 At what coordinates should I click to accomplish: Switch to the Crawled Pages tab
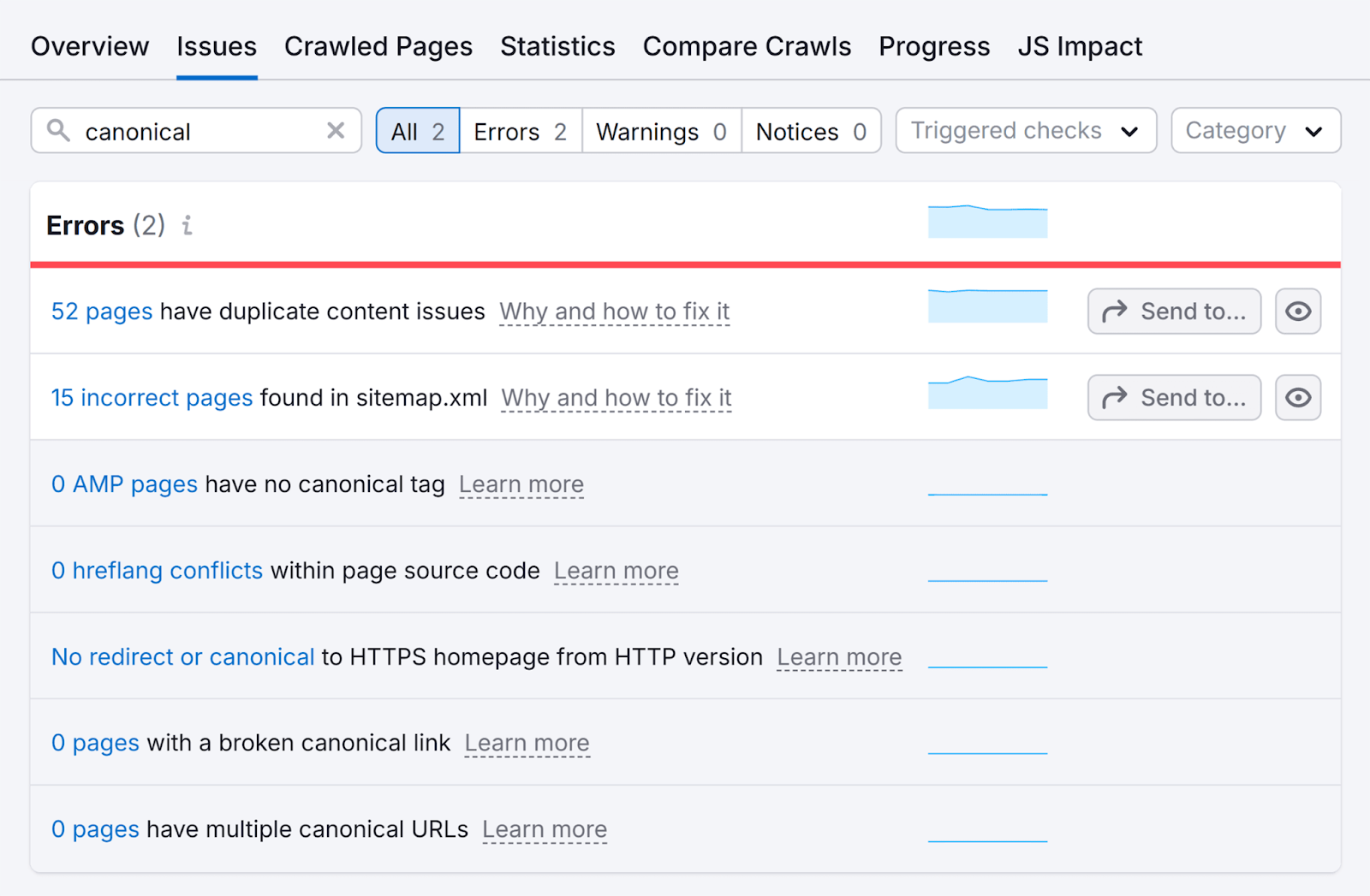pyautogui.click(x=378, y=46)
